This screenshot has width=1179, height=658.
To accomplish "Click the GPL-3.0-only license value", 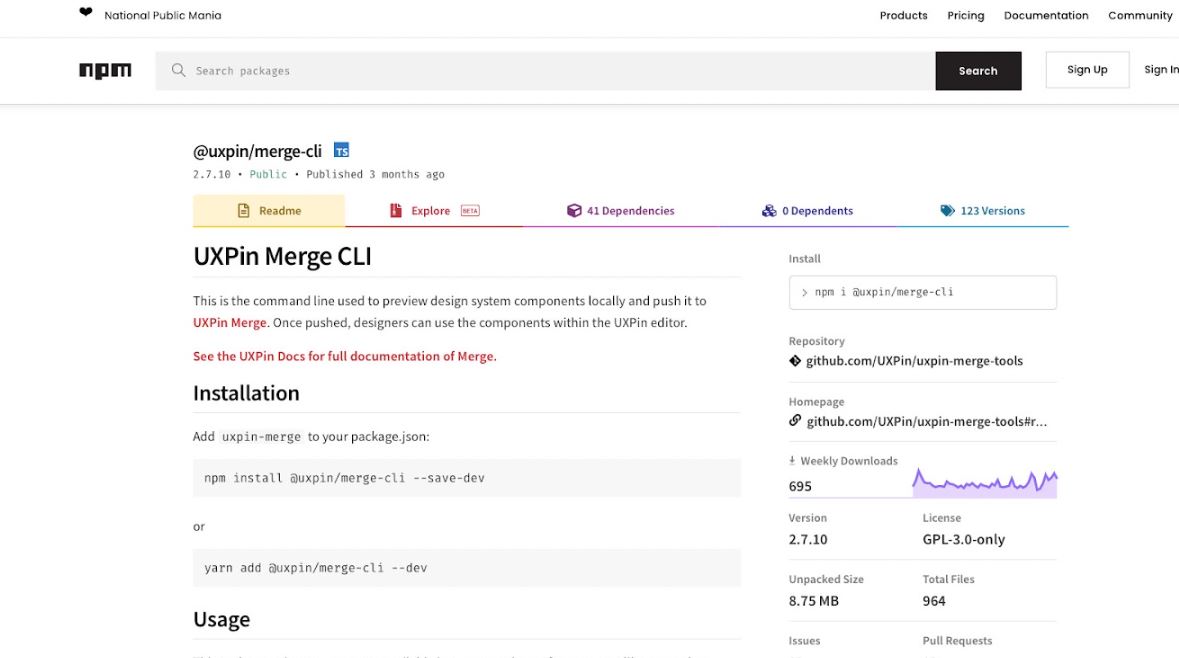I will tap(963, 539).
